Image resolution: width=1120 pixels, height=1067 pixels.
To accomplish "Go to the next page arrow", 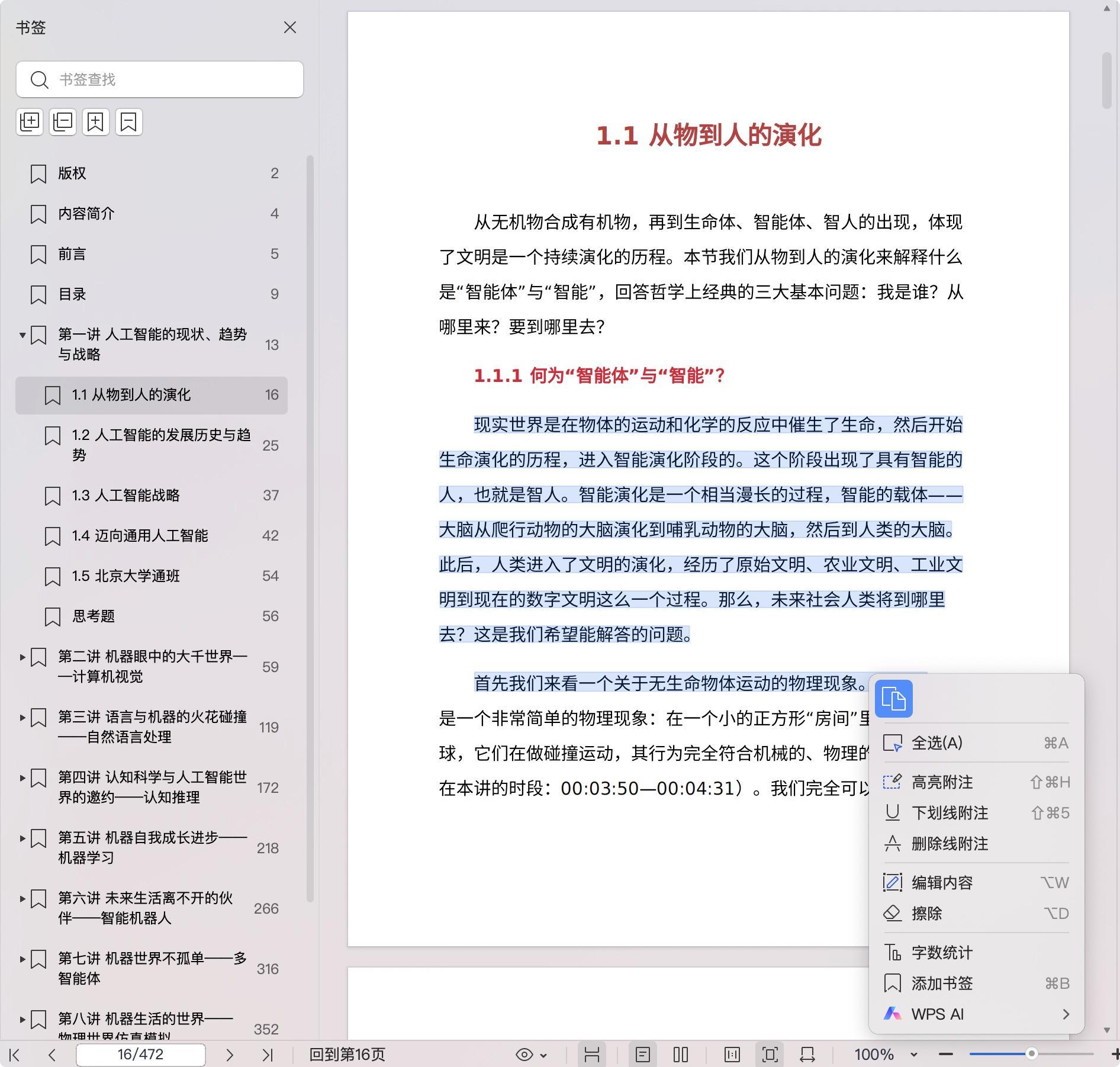I will (x=230, y=1055).
